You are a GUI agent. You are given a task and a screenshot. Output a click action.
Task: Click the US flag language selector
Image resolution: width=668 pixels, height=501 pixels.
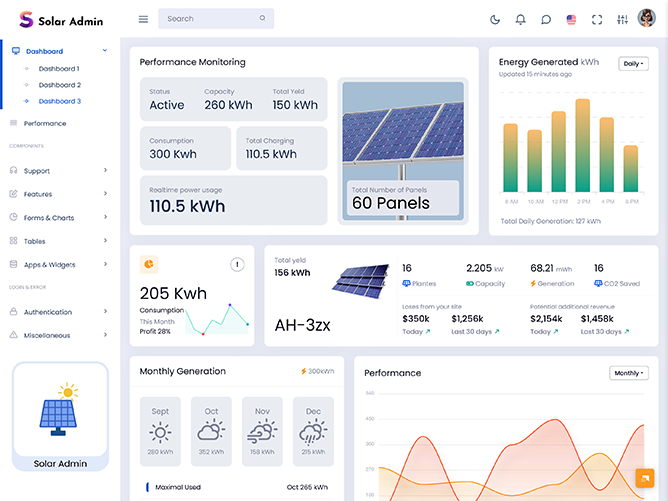tap(572, 19)
